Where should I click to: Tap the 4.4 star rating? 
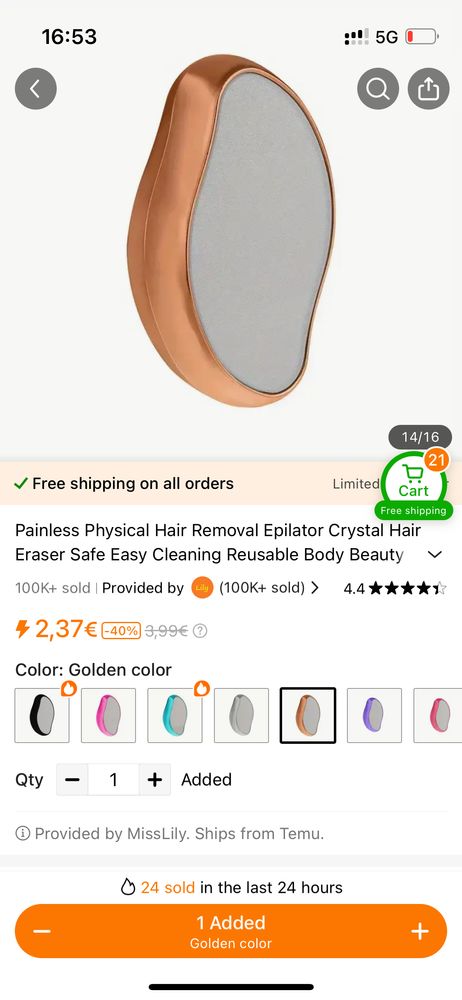pyautogui.click(x=395, y=588)
